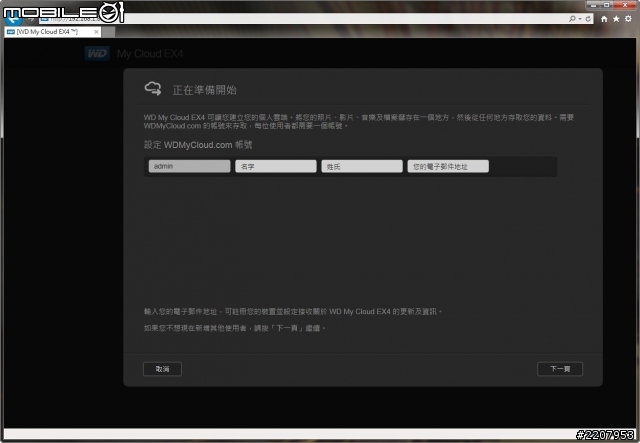Image resolution: width=640 pixels, height=443 pixels.
Task: Click the address bar search magnifier icon
Action: (x=572, y=19)
